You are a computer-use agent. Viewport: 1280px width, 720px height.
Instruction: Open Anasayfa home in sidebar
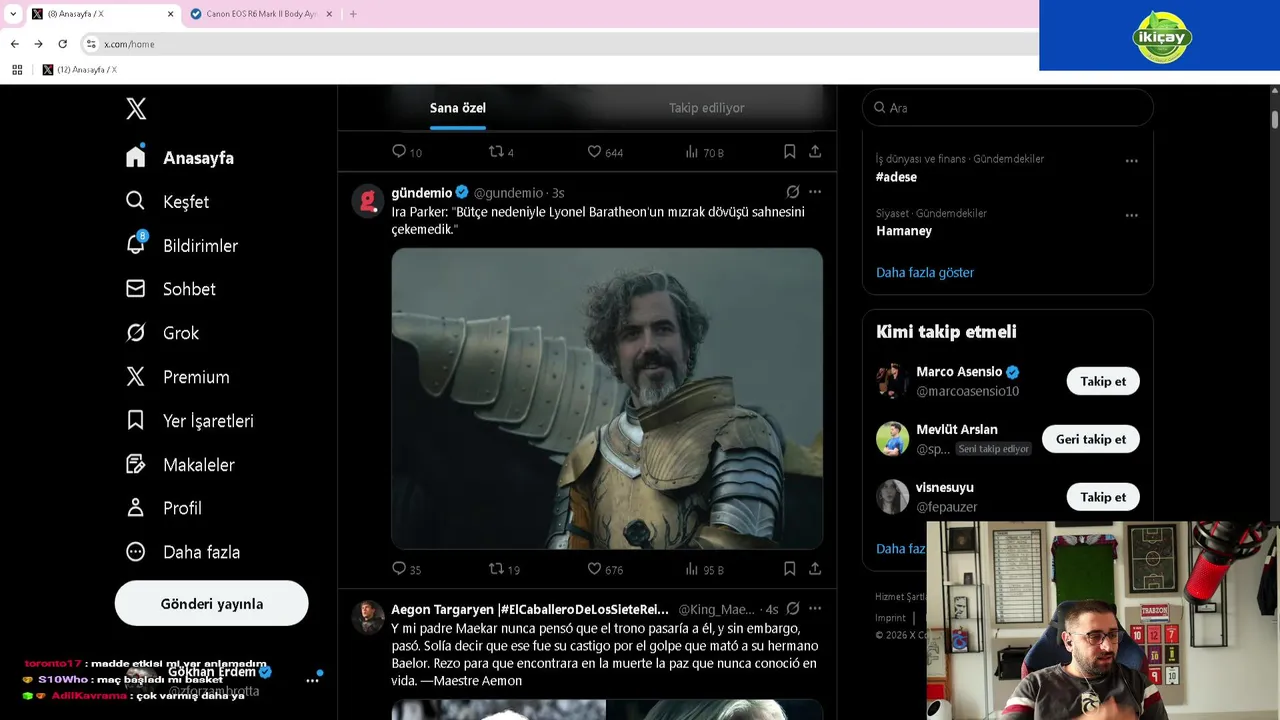click(x=180, y=158)
